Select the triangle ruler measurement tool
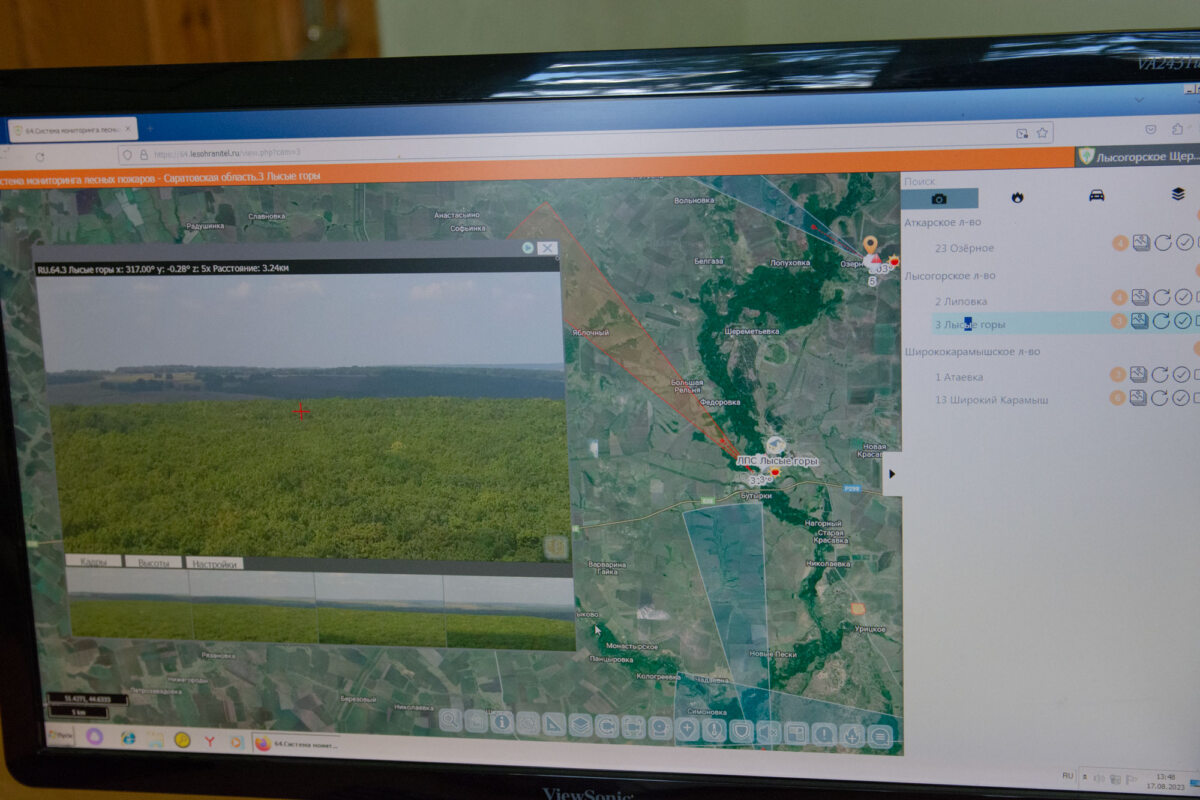1200x800 pixels. 554,724
